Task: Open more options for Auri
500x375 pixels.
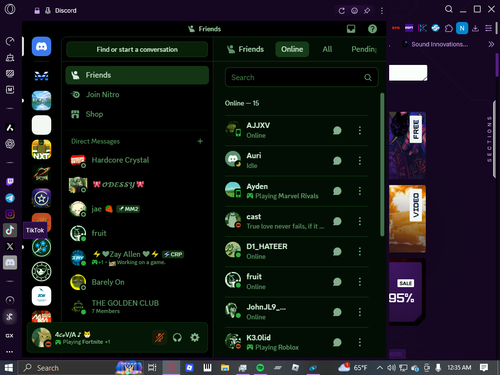Action: 360,161
